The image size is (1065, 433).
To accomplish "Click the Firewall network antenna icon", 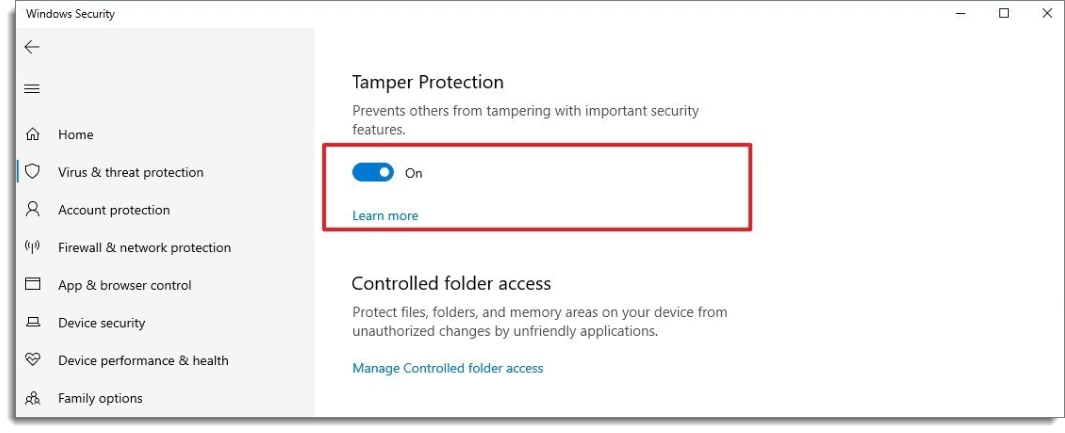I will (x=33, y=247).
